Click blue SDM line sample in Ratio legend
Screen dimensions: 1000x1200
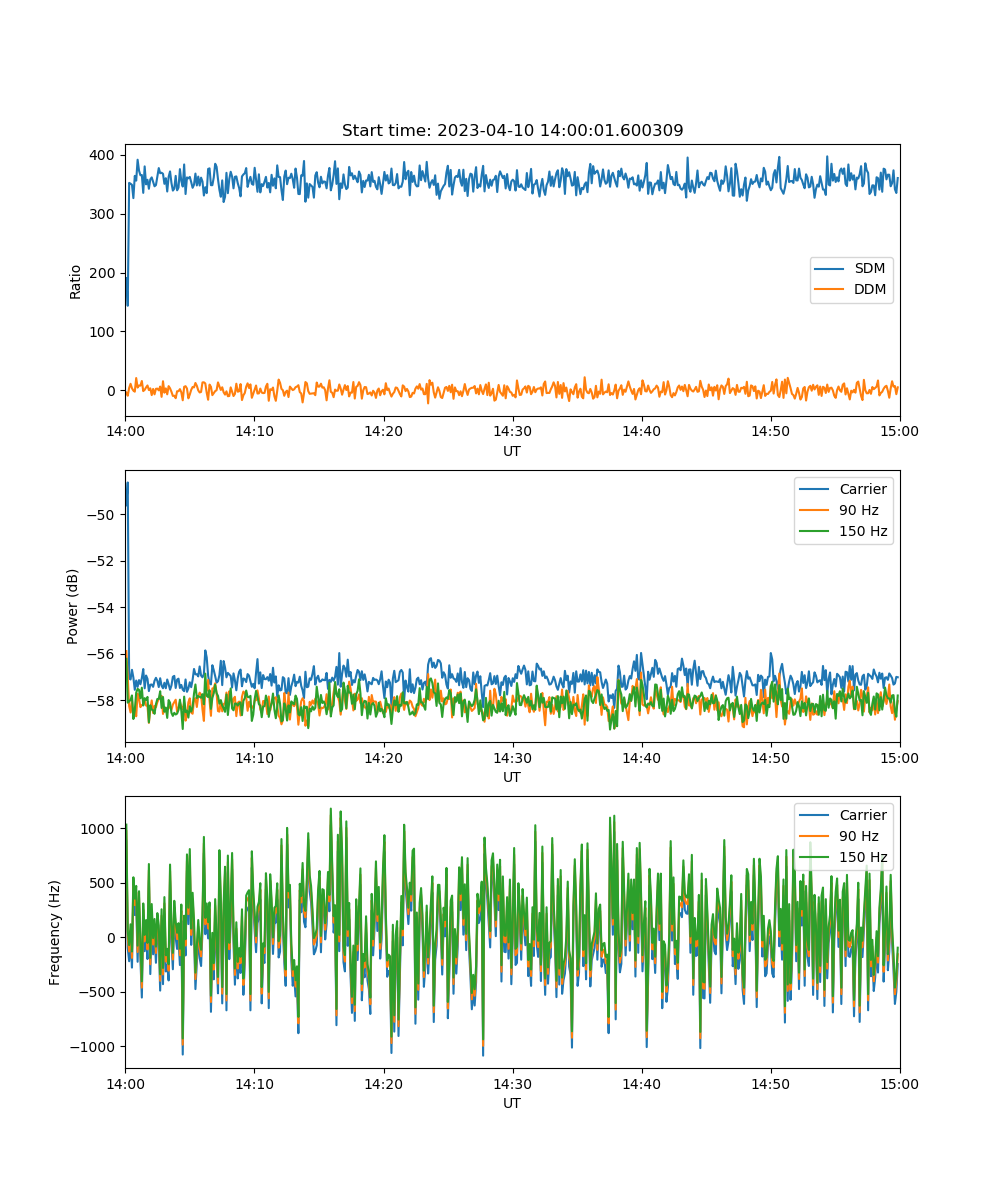pyautogui.click(x=831, y=269)
